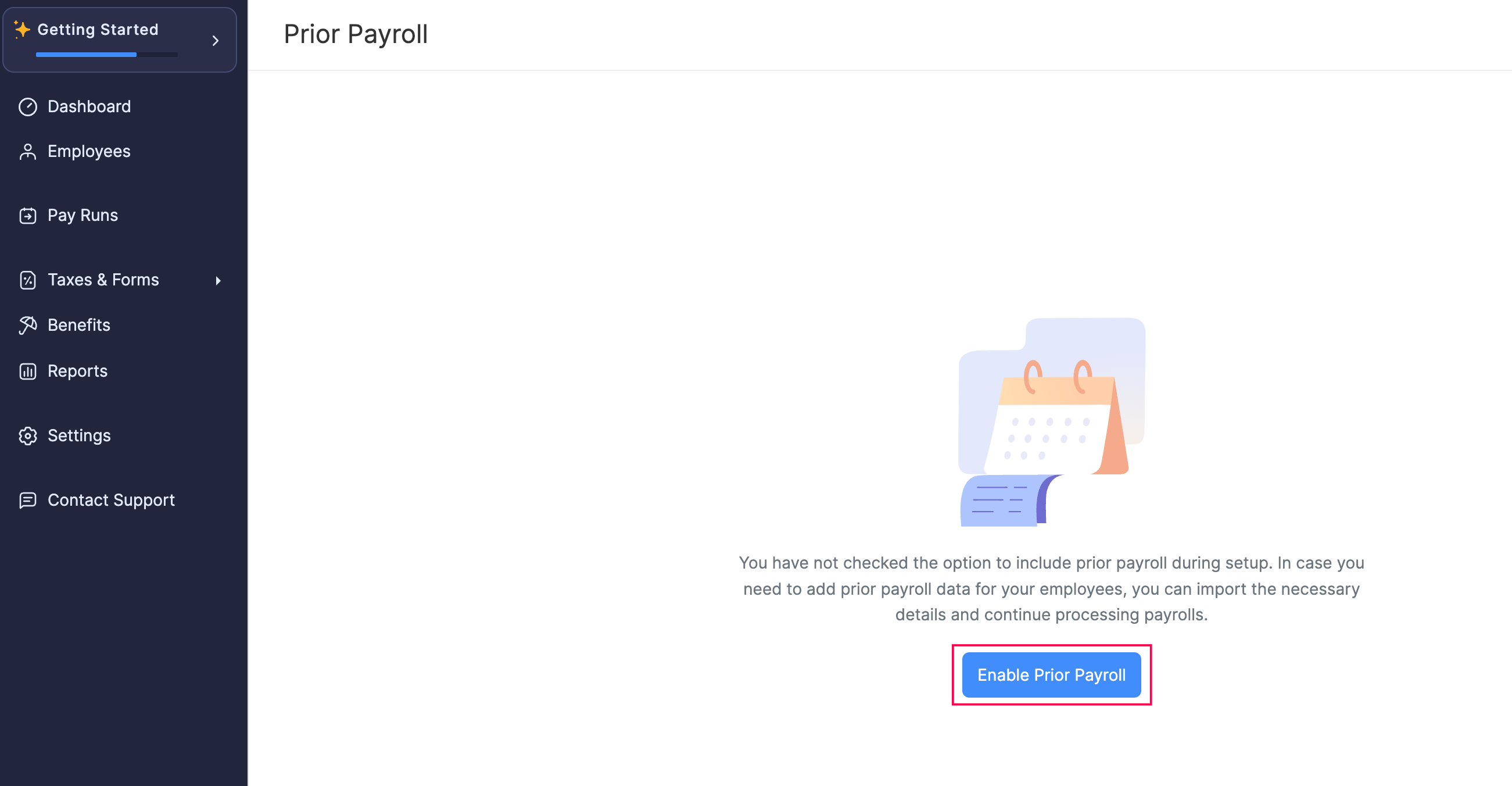The image size is (1512, 786).
Task: Select the Pay Runs calendar icon
Action: point(27,215)
